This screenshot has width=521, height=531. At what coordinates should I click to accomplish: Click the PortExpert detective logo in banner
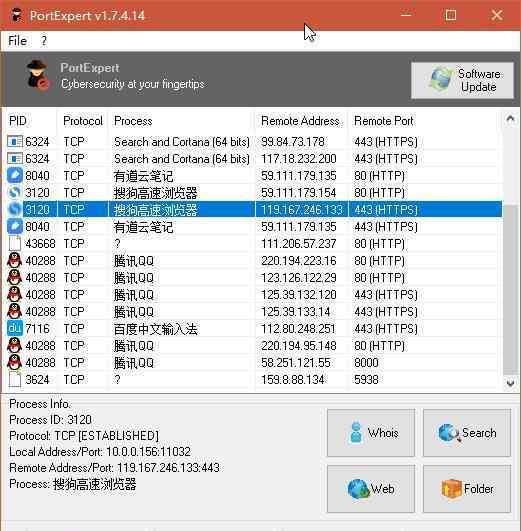(x=37, y=75)
